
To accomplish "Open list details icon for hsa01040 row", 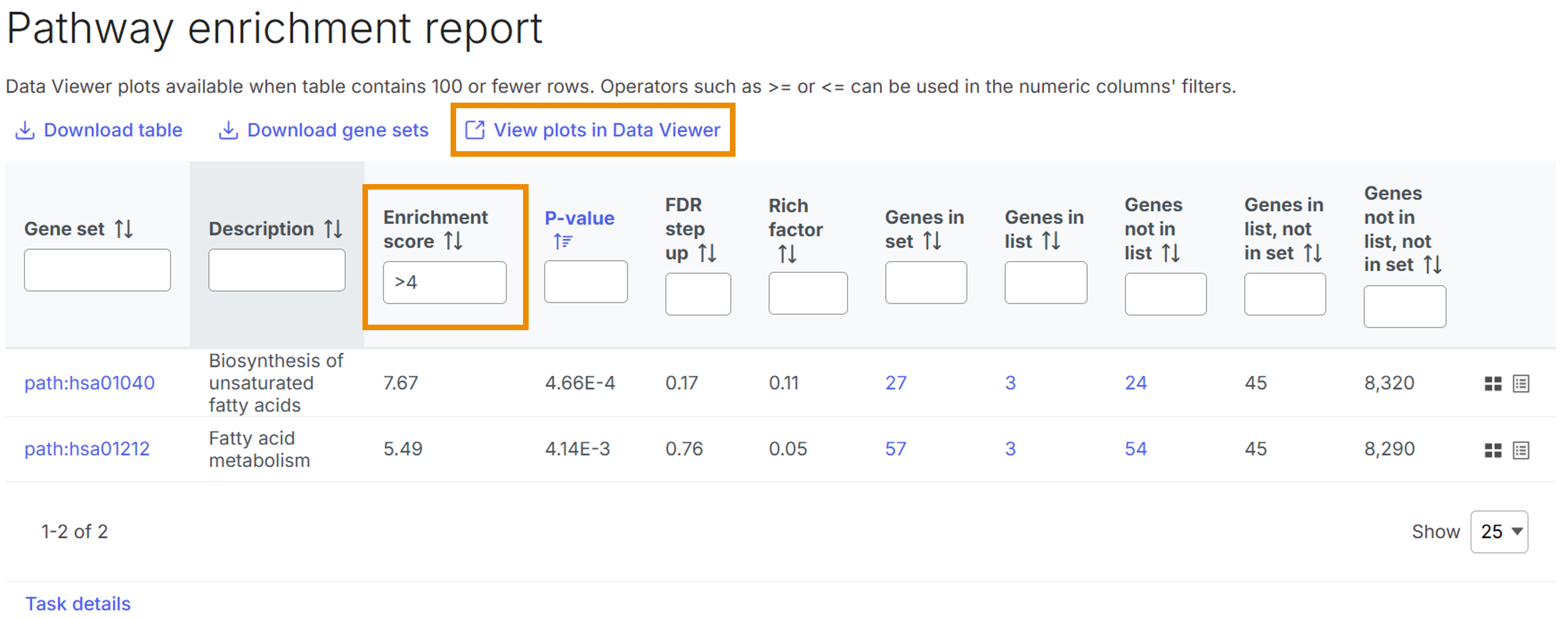I will click(1521, 384).
